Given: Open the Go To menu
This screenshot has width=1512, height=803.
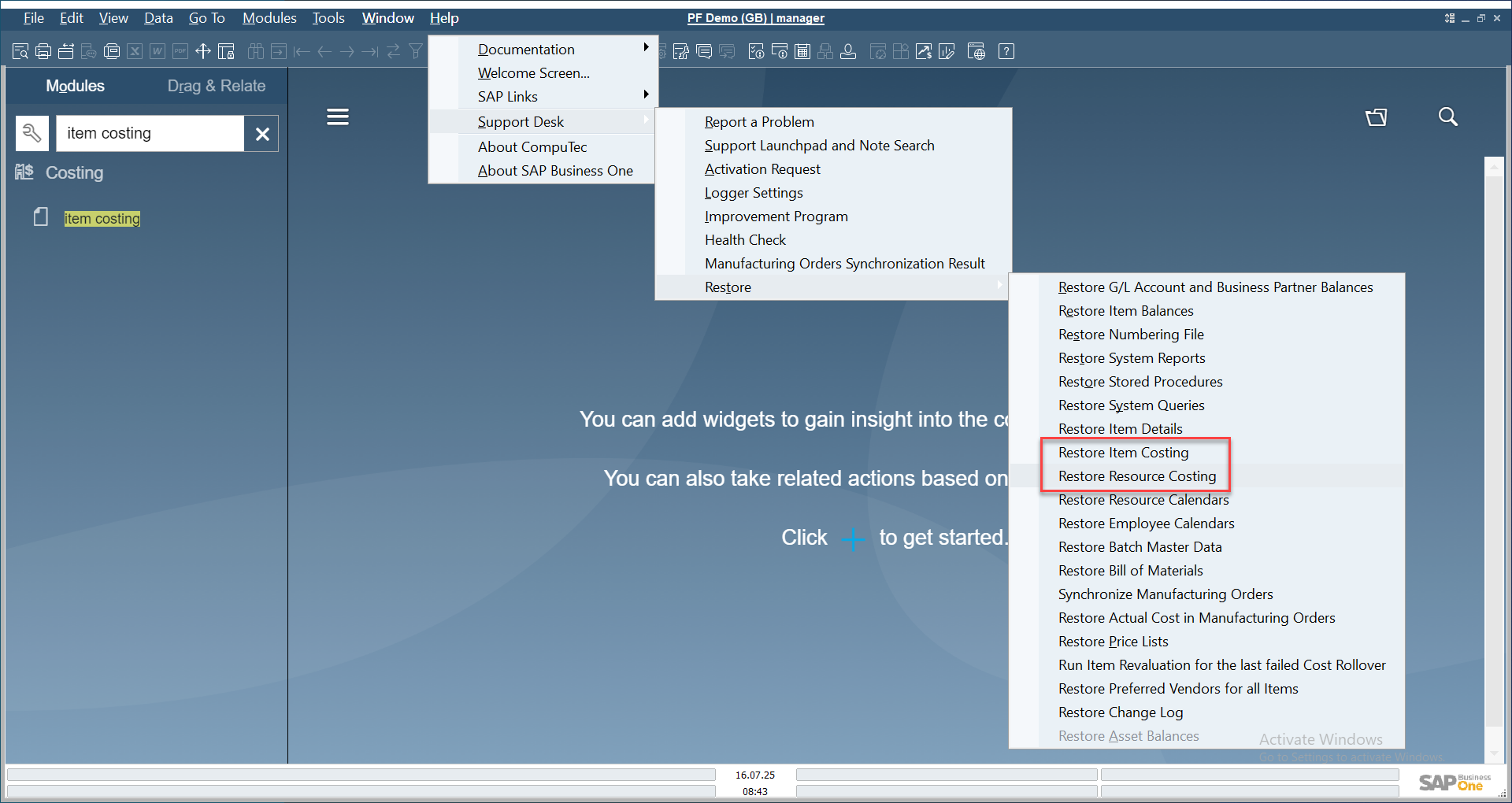Looking at the screenshot, I should coord(206,17).
